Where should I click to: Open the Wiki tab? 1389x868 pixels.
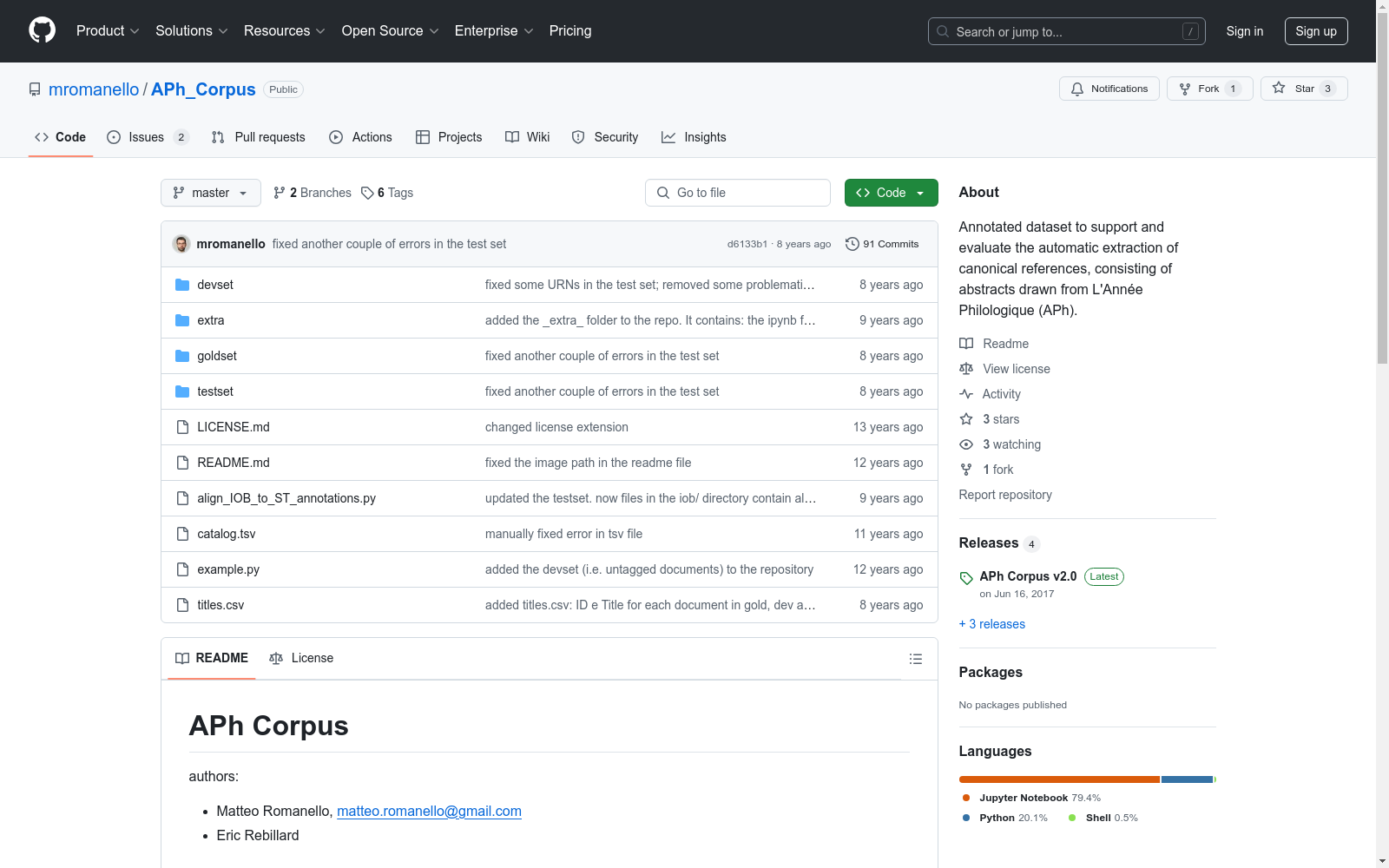pyautogui.click(x=528, y=137)
